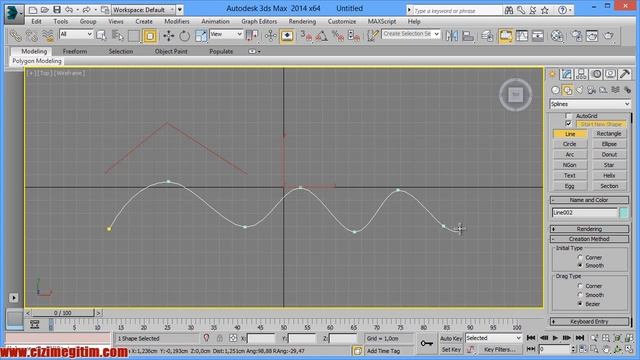Image resolution: width=640 pixels, height=360 pixels.
Task: Open the Splines category dropdown
Action: tap(590, 104)
